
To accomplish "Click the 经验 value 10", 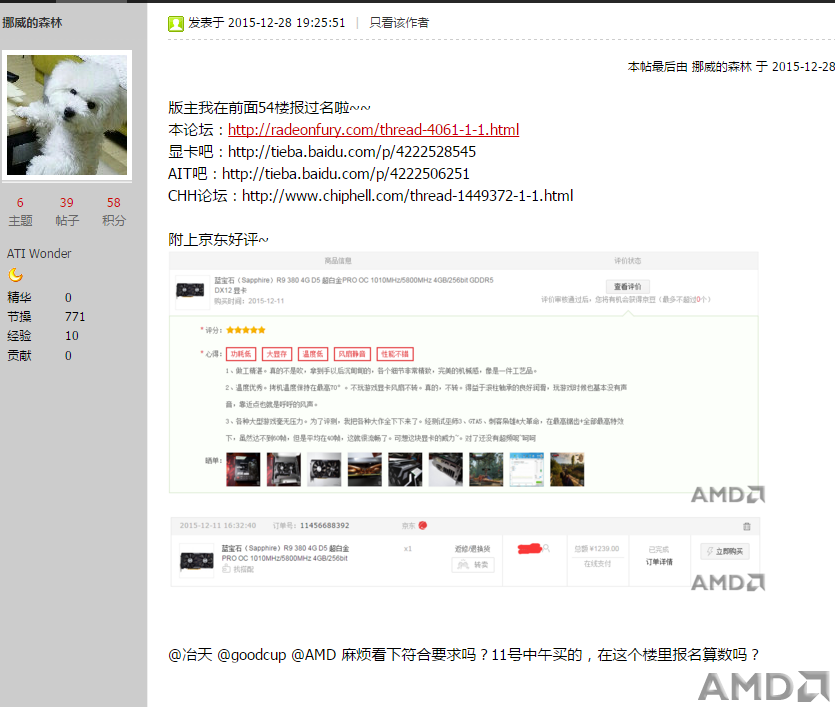I will point(72,336).
